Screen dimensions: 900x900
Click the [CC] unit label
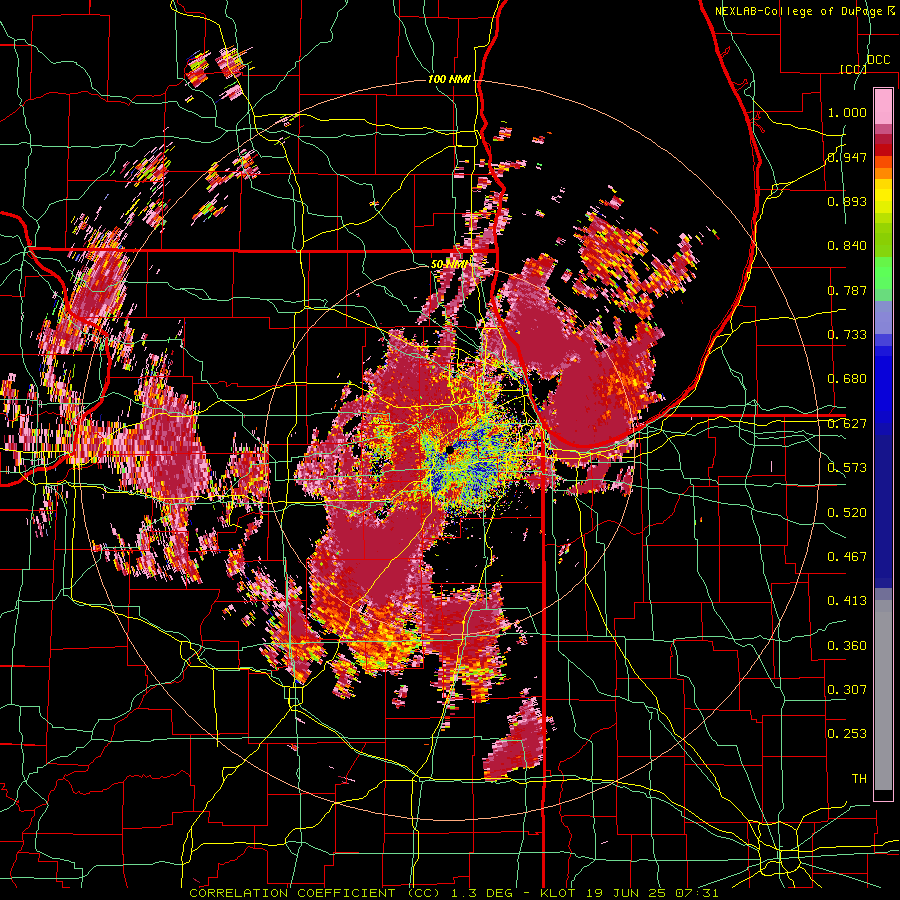point(853,69)
